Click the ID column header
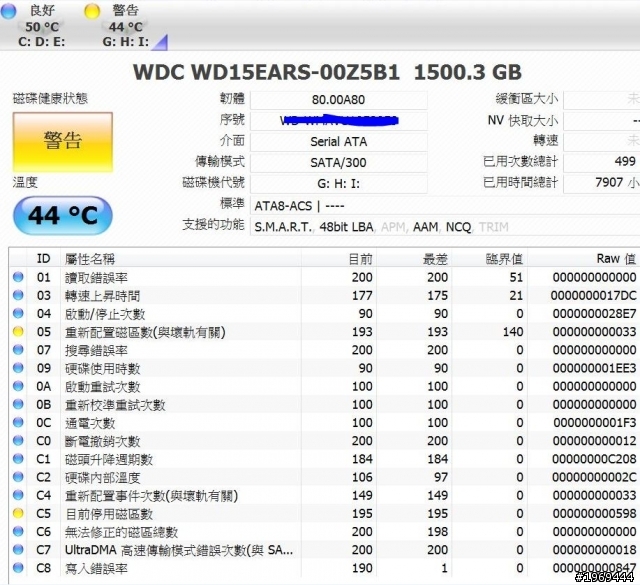 coord(43,258)
